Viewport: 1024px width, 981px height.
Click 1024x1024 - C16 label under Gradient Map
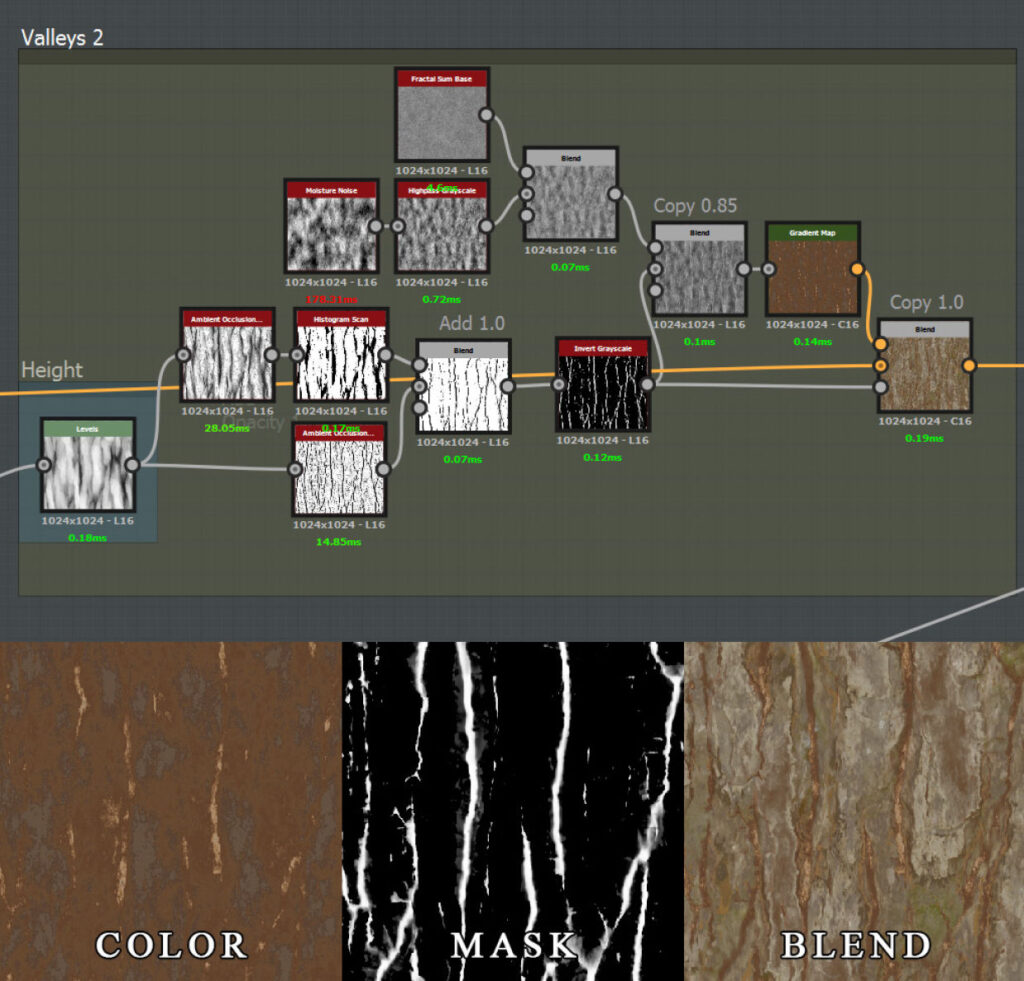812,325
